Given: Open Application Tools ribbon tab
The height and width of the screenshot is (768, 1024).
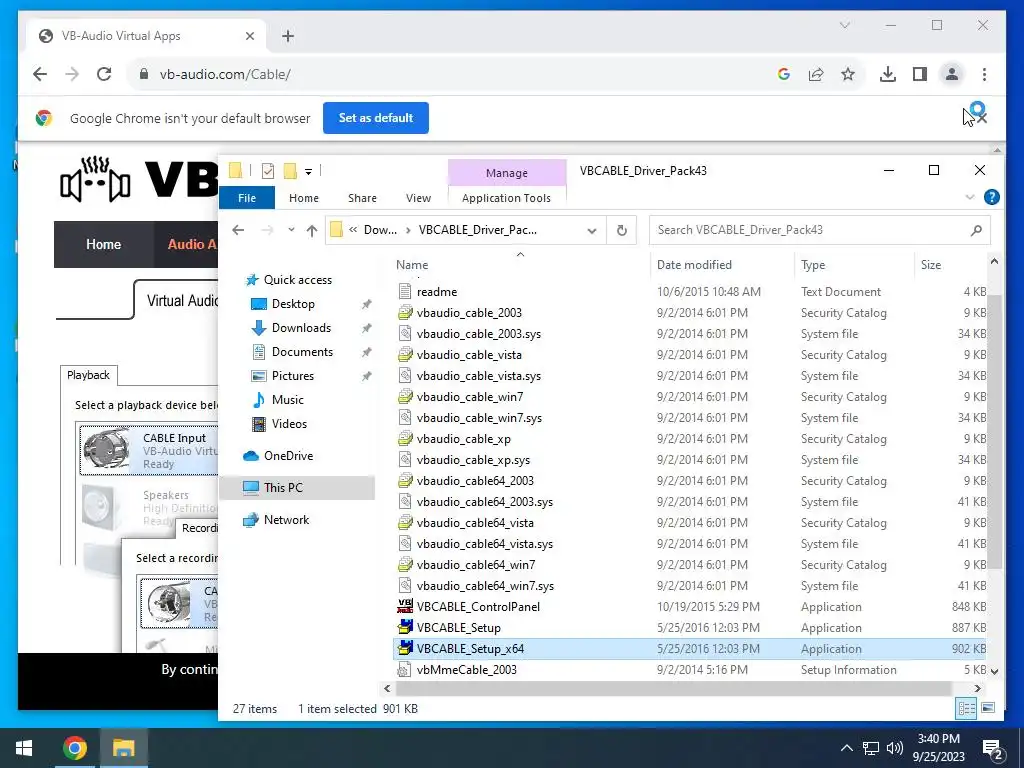Looking at the screenshot, I should click(x=506, y=198).
